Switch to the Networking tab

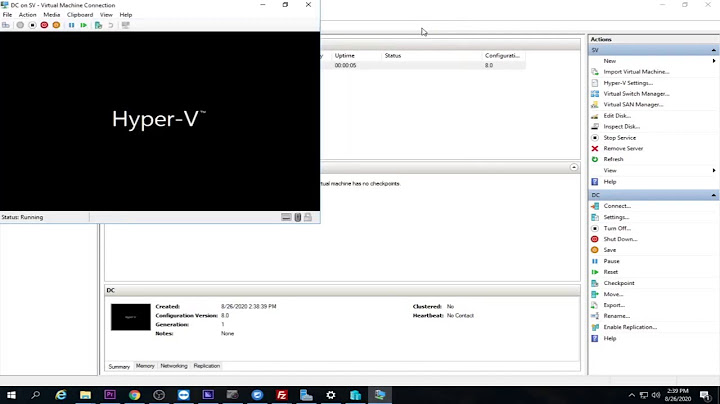coord(174,366)
